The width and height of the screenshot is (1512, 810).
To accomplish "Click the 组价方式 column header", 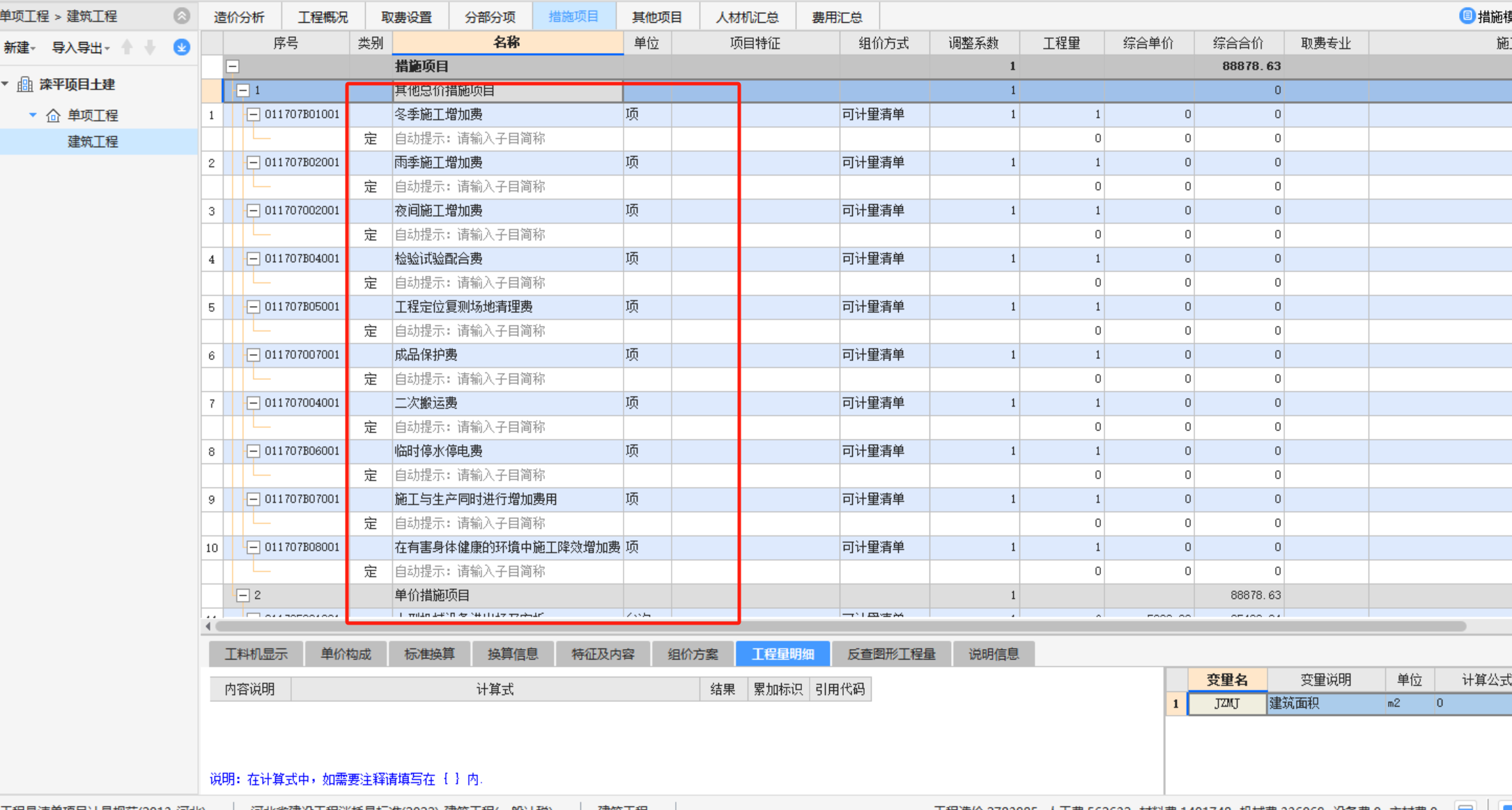I will (884, 43).
